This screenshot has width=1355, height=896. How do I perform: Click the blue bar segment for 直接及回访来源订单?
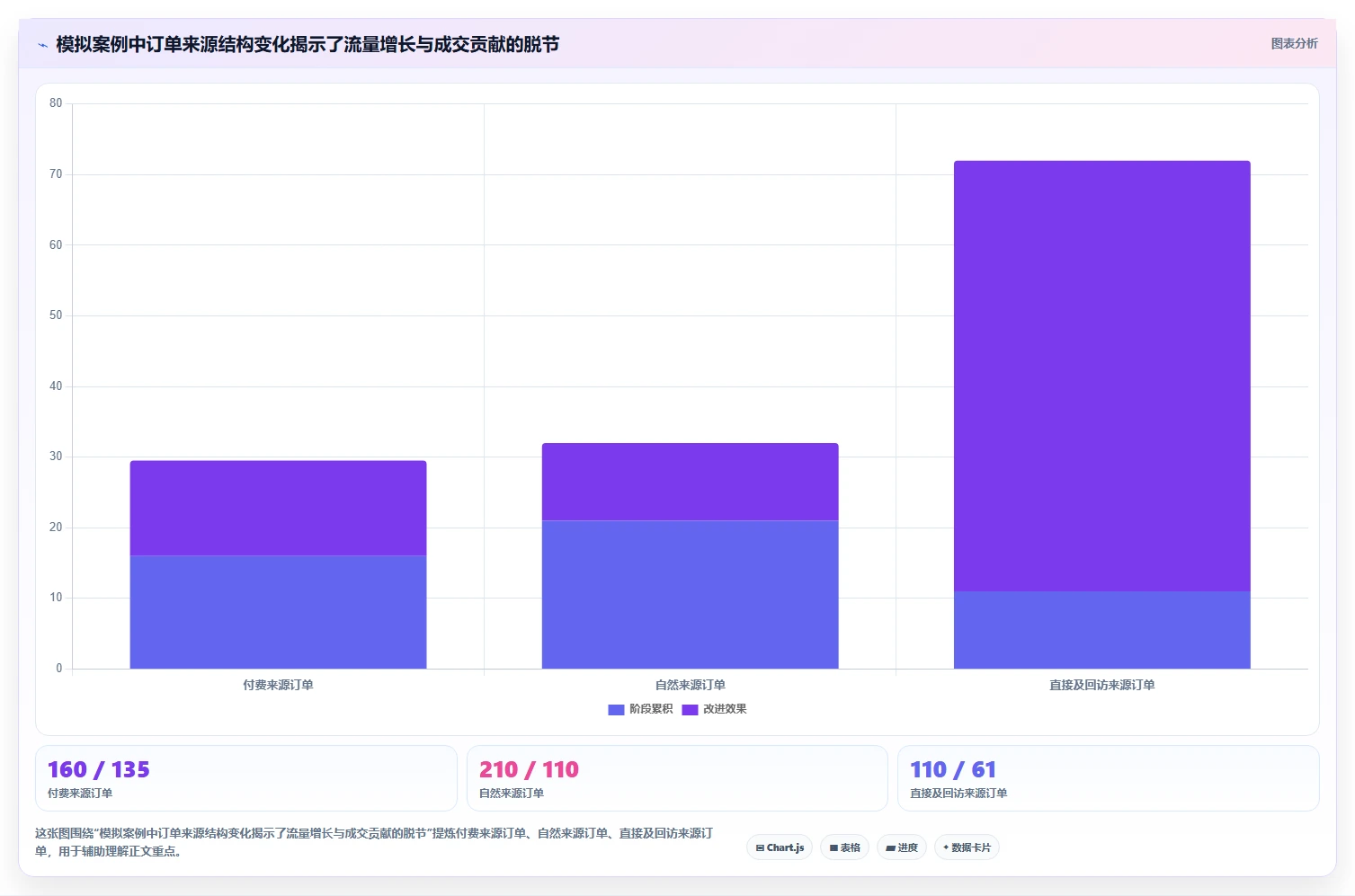(1101, 630)
